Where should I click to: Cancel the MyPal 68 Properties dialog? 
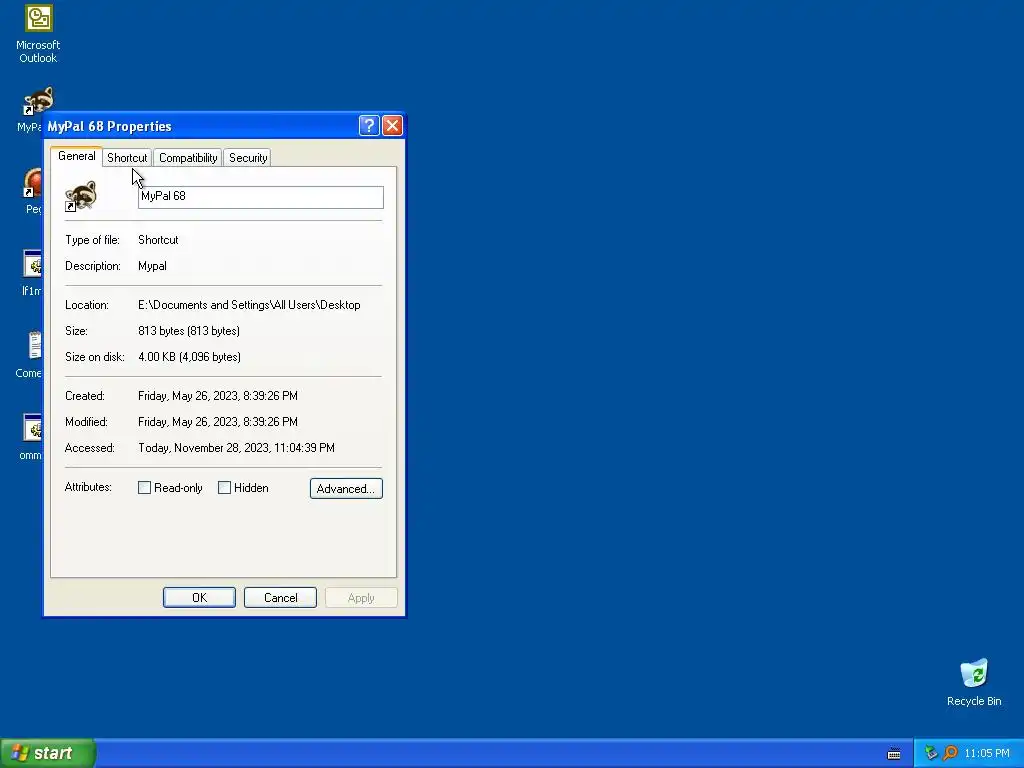pos(280,598)
